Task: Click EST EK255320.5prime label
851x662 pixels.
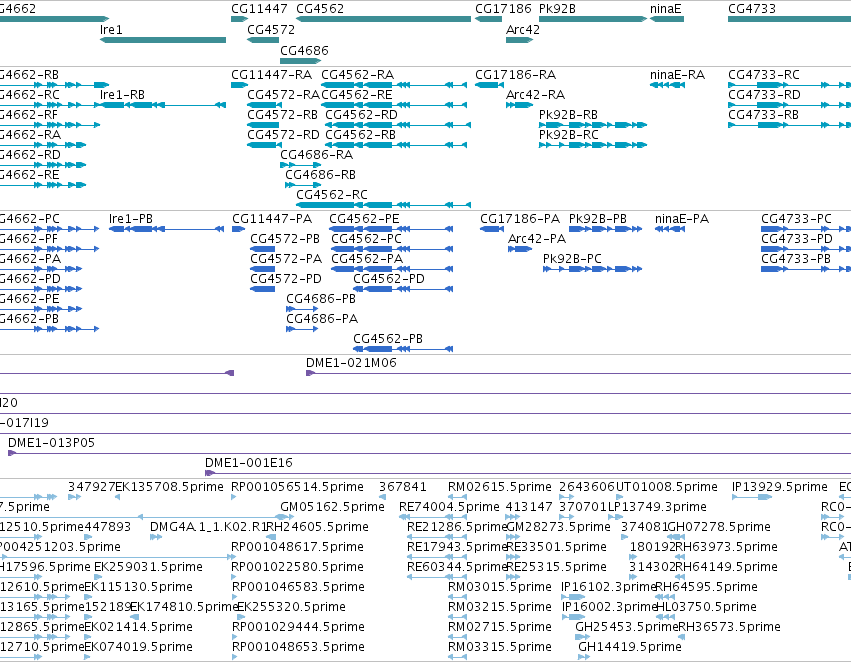Action: click(291, 607)
